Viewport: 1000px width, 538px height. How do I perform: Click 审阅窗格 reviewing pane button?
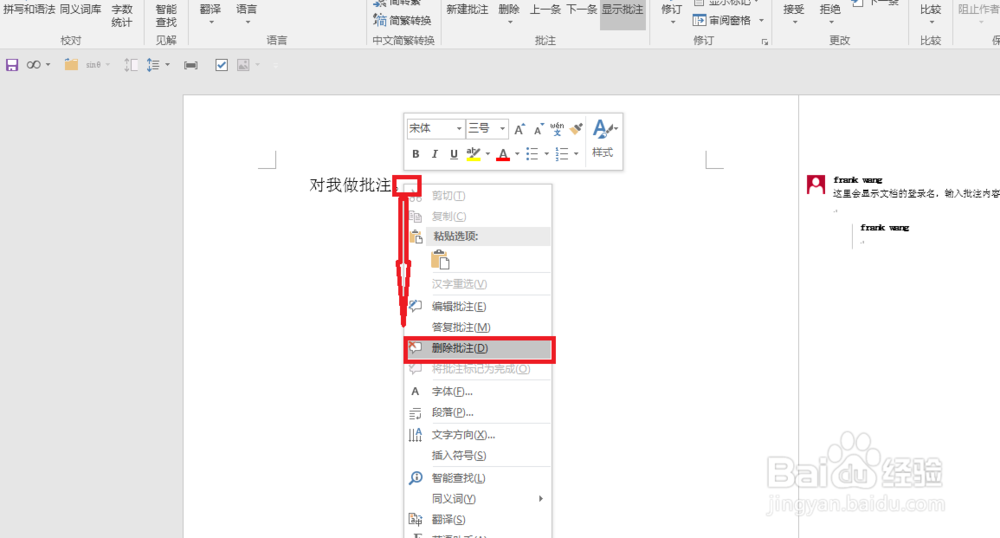coord(723,20)
